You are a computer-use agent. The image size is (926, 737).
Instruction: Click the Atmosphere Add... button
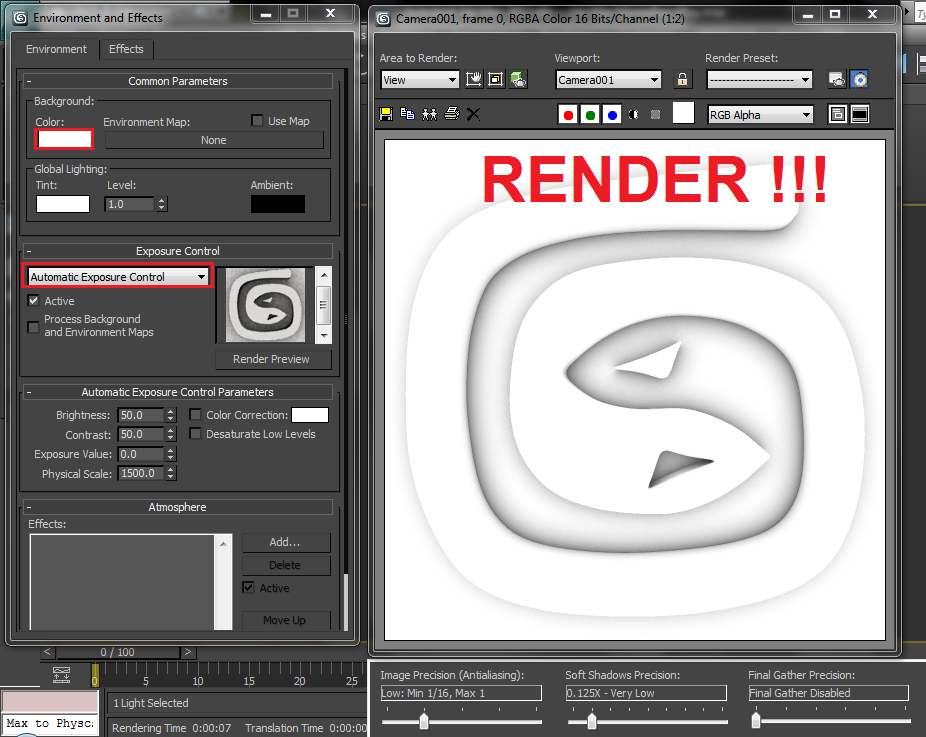pos(286,542)
